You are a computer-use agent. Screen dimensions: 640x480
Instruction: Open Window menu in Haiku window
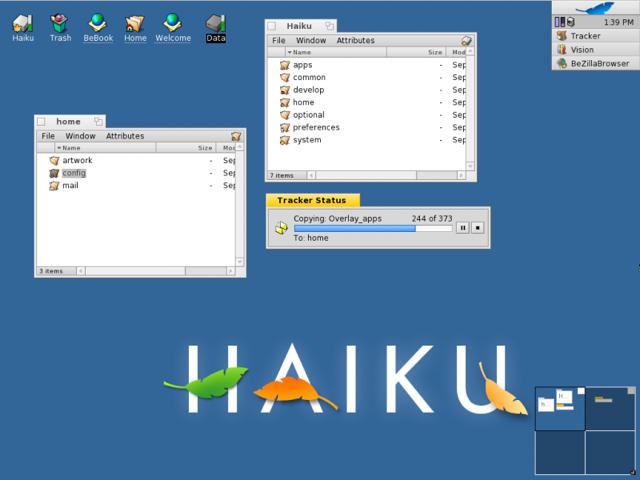(x=311, y=40)
